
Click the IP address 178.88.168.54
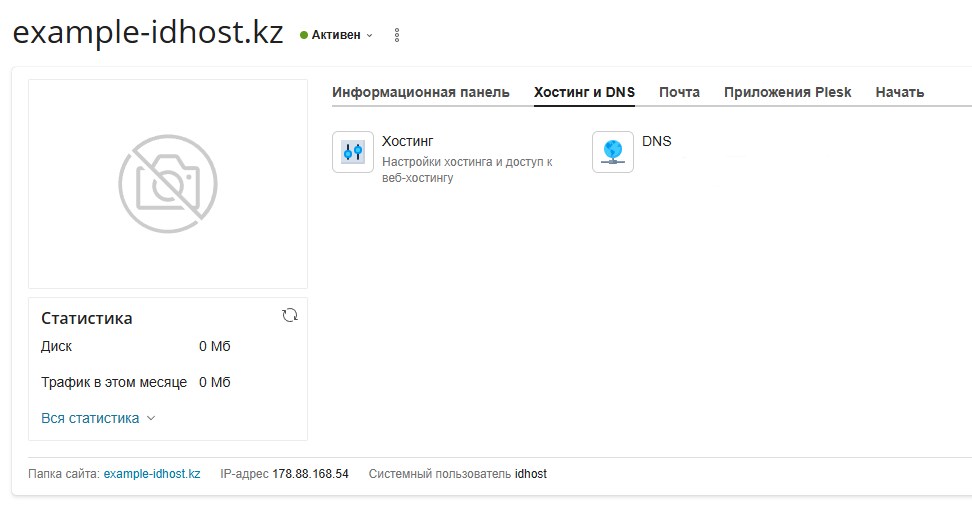310,474
